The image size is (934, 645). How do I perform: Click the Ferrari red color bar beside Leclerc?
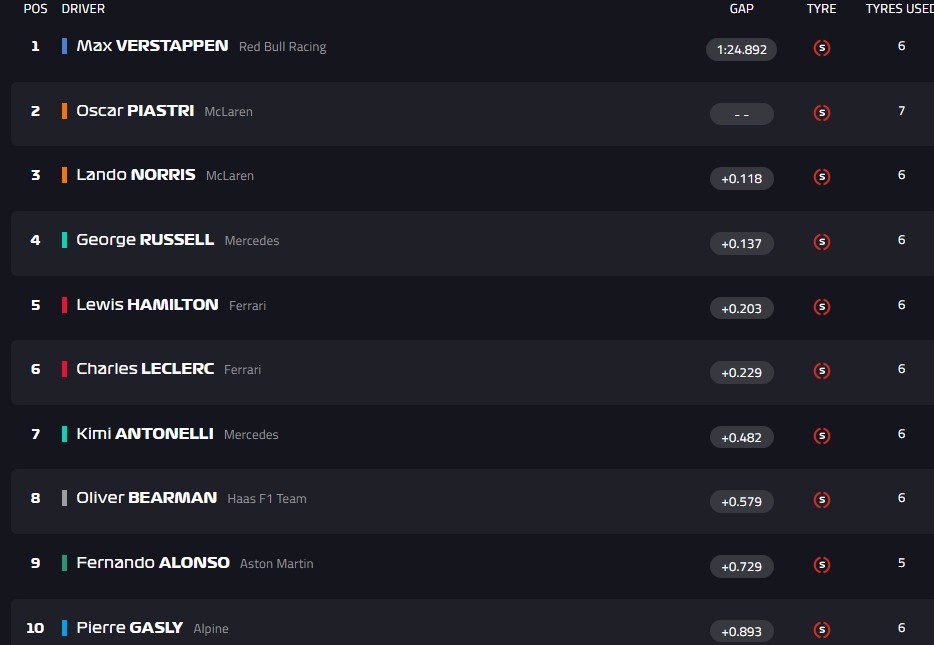[x=64, y=369]
